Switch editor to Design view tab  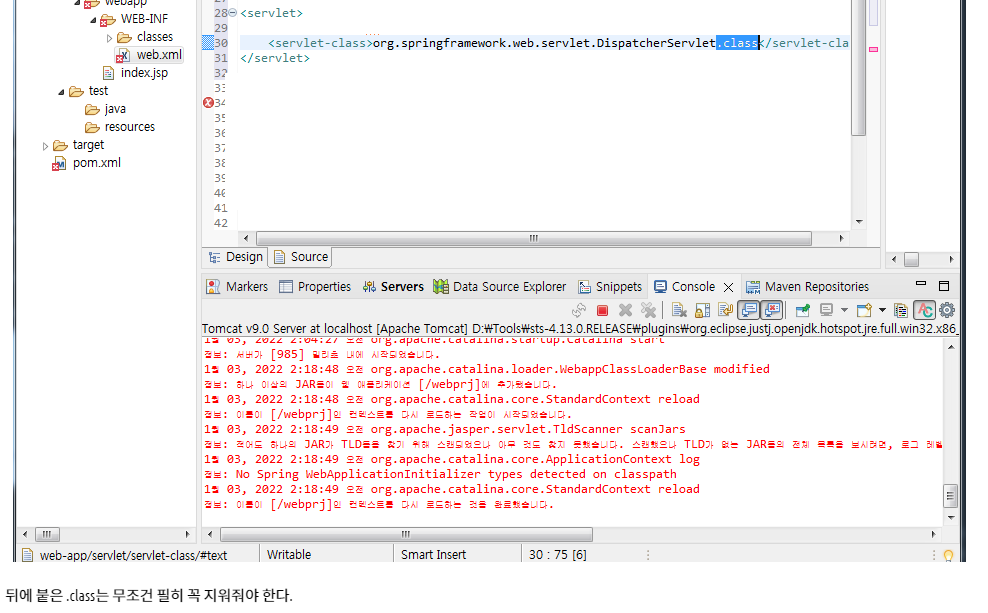(236, 257)
